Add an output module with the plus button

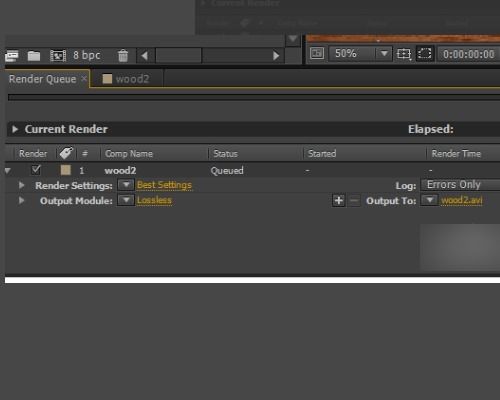[339, 201]
